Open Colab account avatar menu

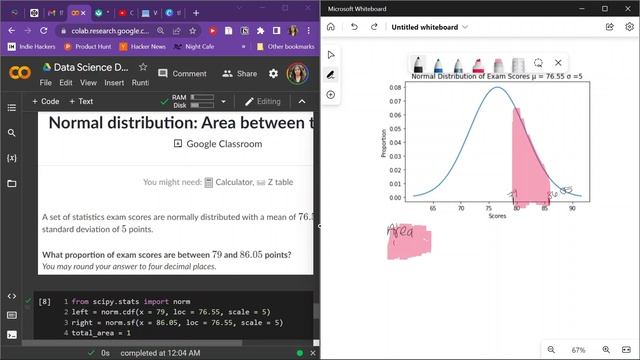coord(298,73)
